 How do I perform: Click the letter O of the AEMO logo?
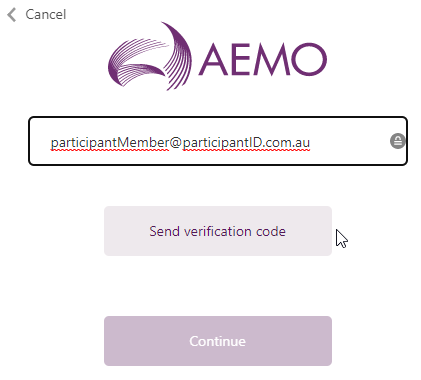(309, 60)
